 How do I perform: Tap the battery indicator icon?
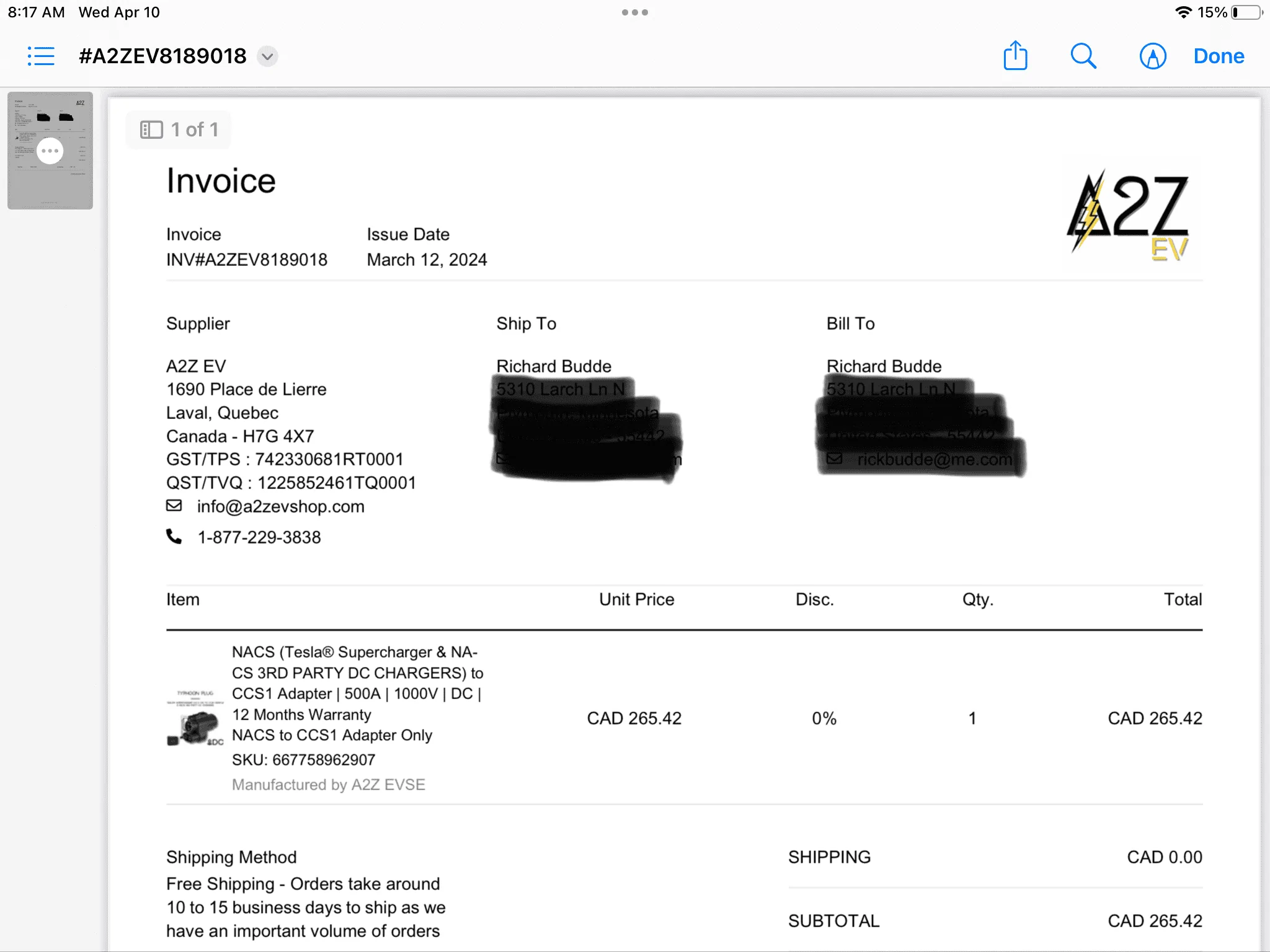tap(1246, 12)
